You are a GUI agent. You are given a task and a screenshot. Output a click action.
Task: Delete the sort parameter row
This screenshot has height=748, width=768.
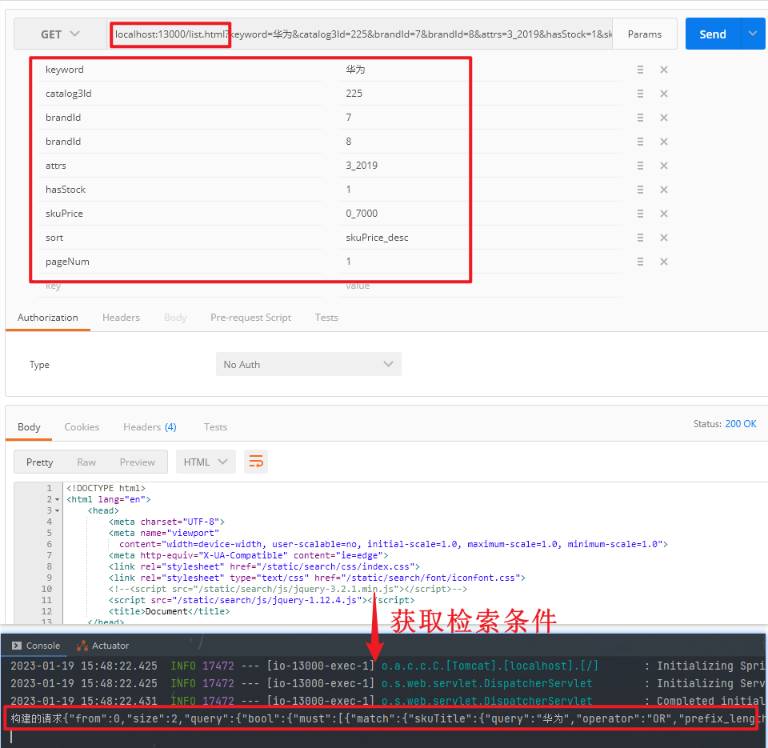pos(664,238)
